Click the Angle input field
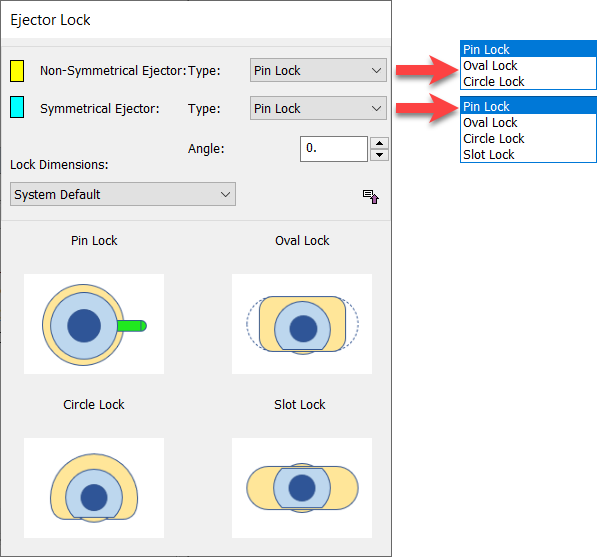597x557 pixels. (x=334, y=149)
